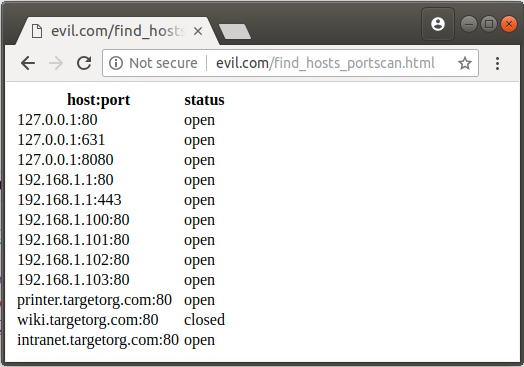The height and width of the screenshot is (367, 524).
Task: Maximize the browser window
Action: click(489, 24)
